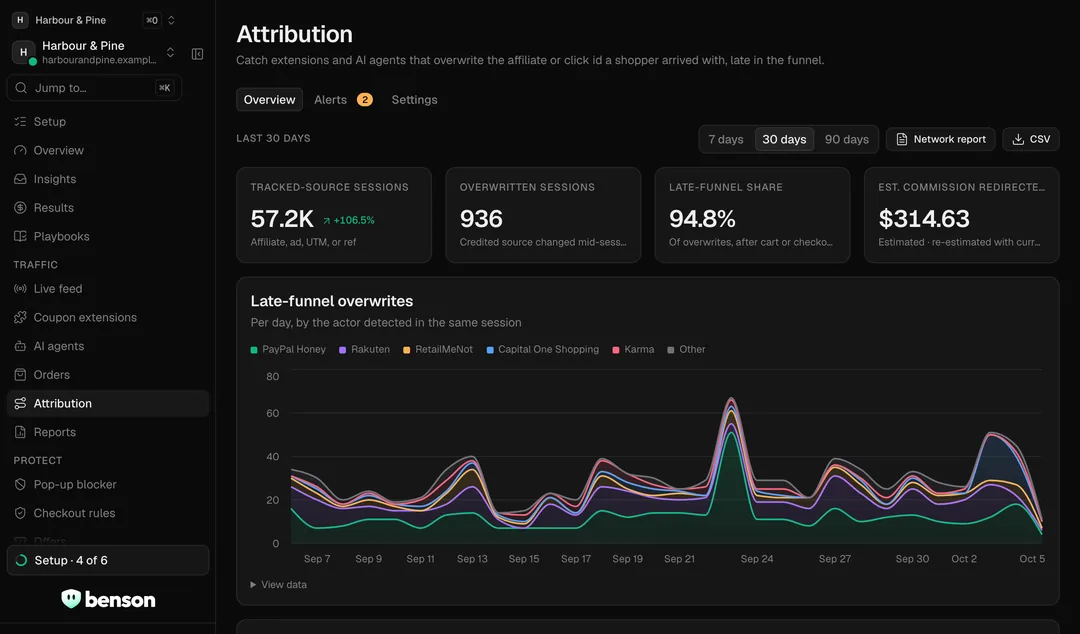Select the 90 days range
The width and height of the screenshot is (1080, 634).
click(x=847, y=139)
